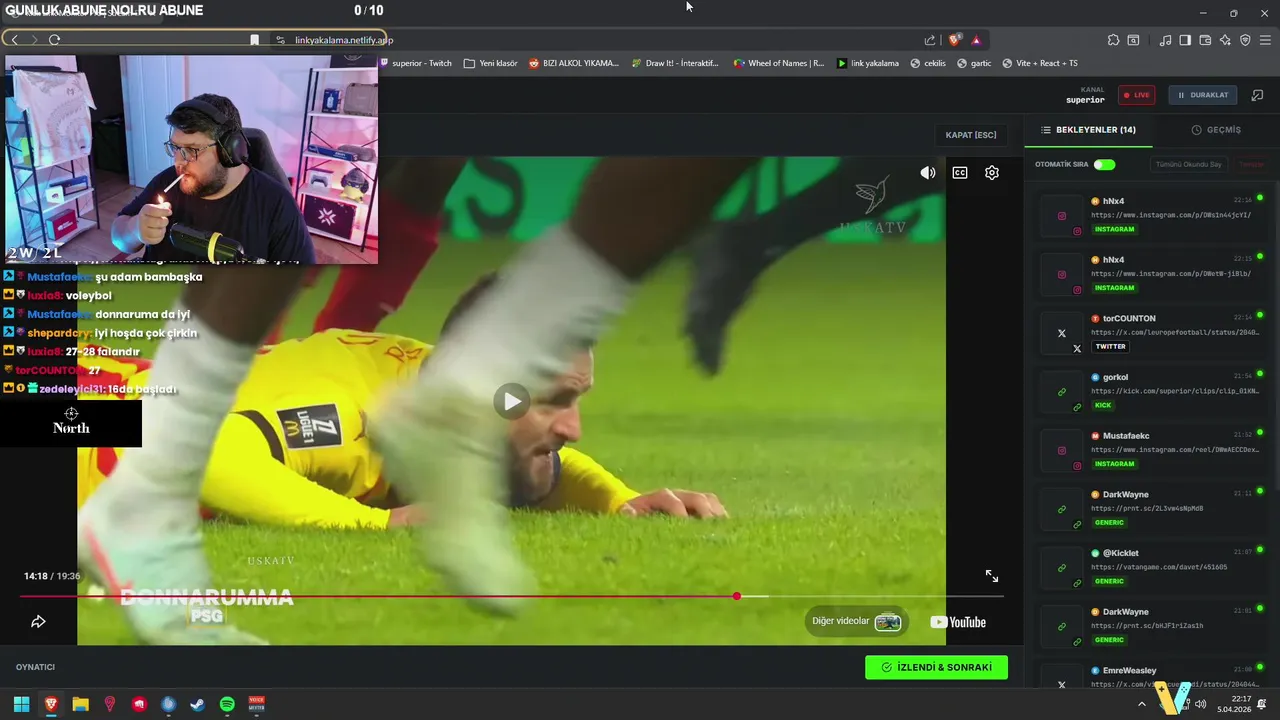Open Brave browser from taskbar

pyautogui.click(x=51, y=704)
